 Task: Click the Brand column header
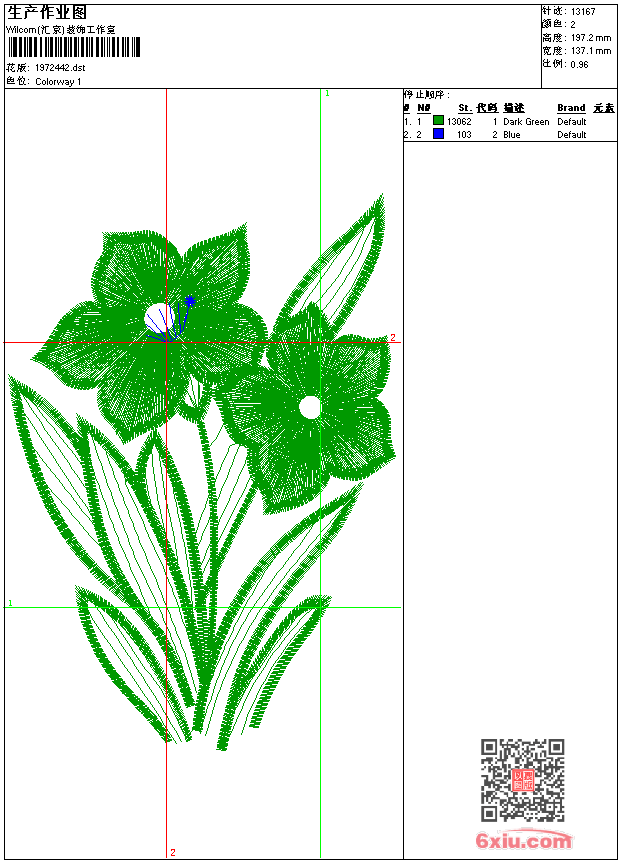point(571,108)
